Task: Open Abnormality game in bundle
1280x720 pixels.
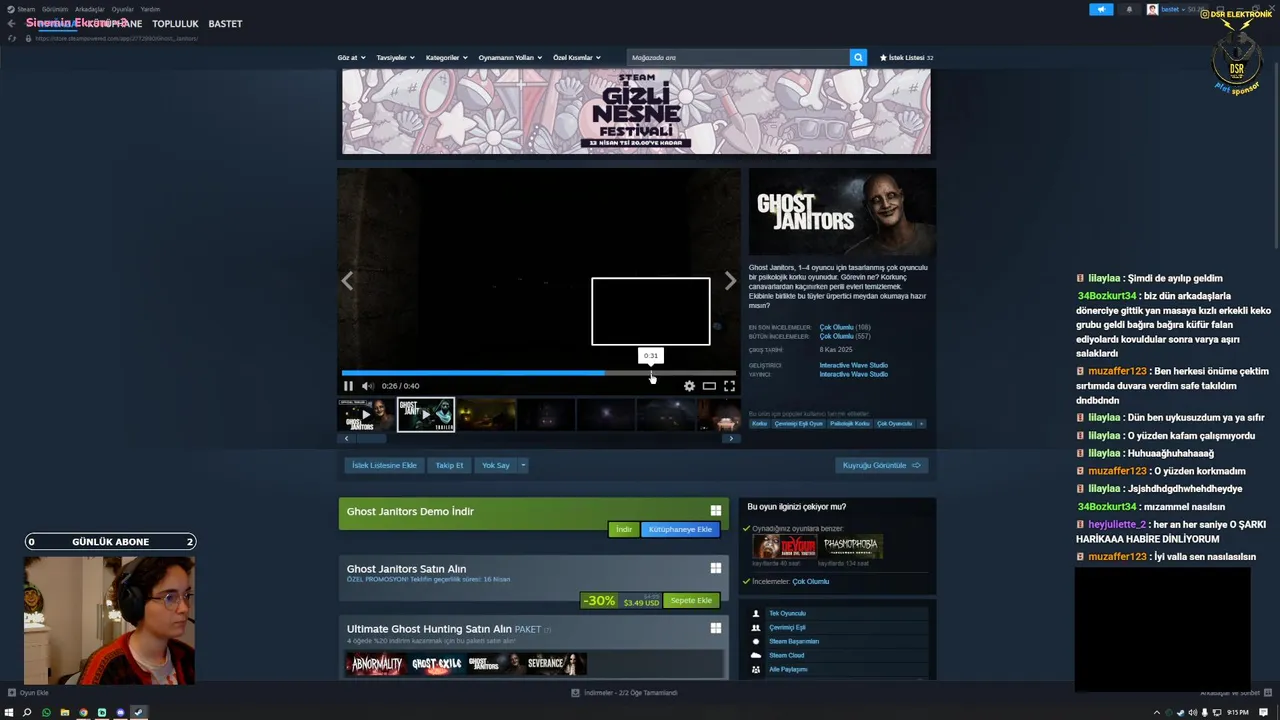Action: (x=376, y=664)
